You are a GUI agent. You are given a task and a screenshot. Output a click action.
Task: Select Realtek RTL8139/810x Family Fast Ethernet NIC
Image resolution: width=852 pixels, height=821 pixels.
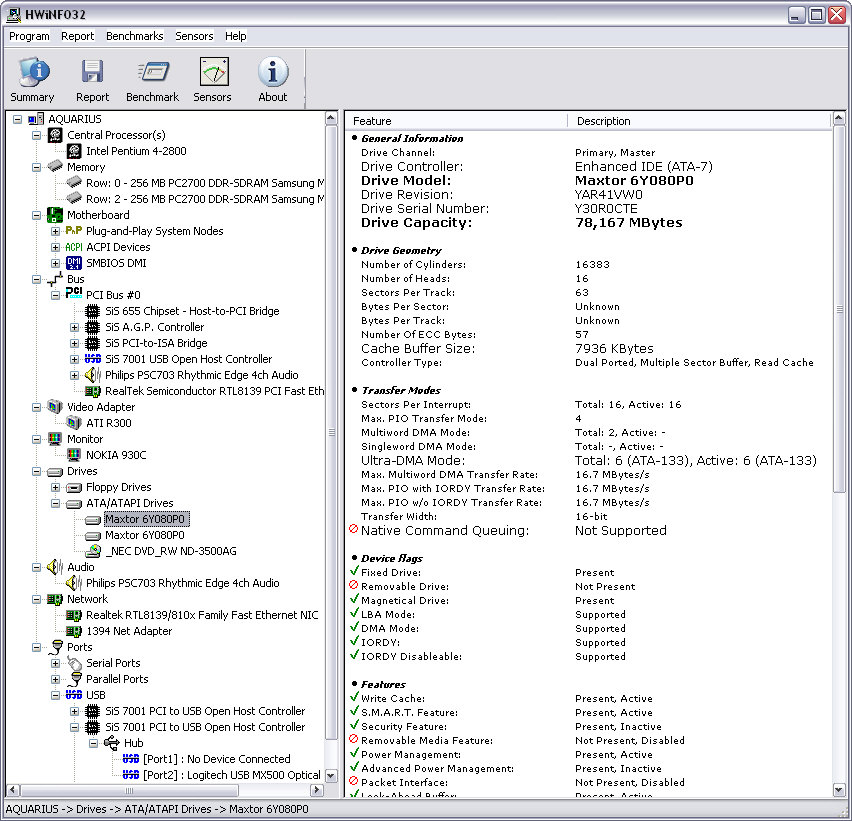[x=202, y=615]
